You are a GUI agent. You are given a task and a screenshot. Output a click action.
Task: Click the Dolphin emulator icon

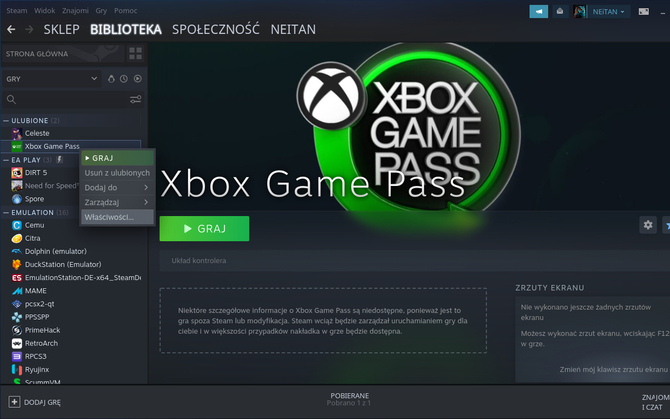tap(17, 251)
